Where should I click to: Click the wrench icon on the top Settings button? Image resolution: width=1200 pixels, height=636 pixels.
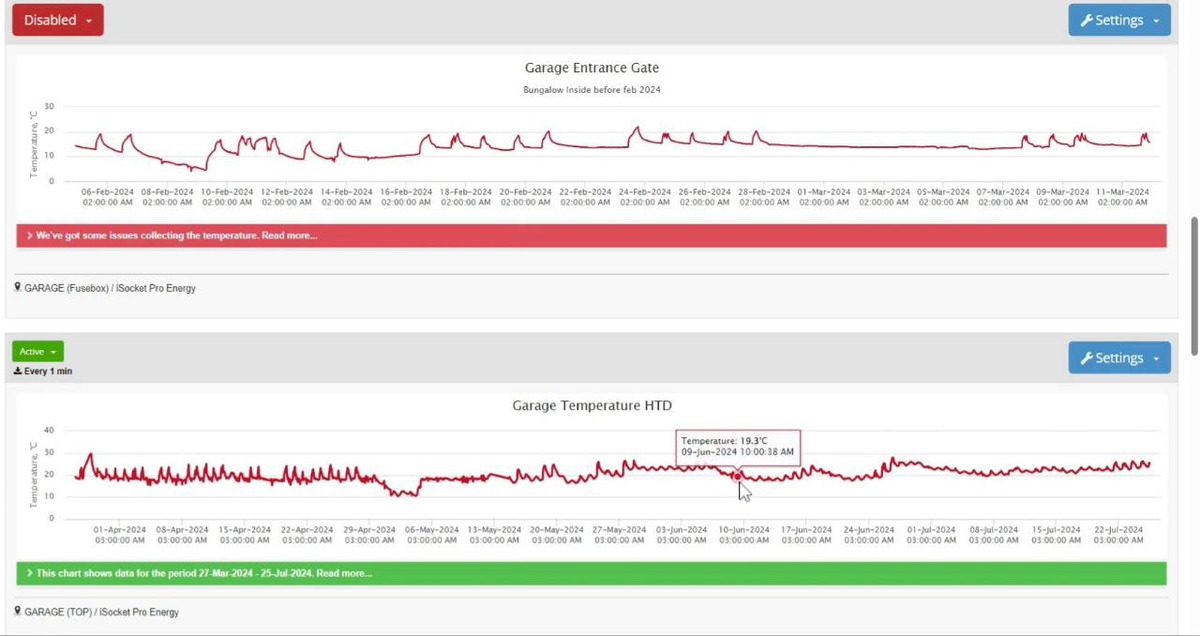[1087, 21]
